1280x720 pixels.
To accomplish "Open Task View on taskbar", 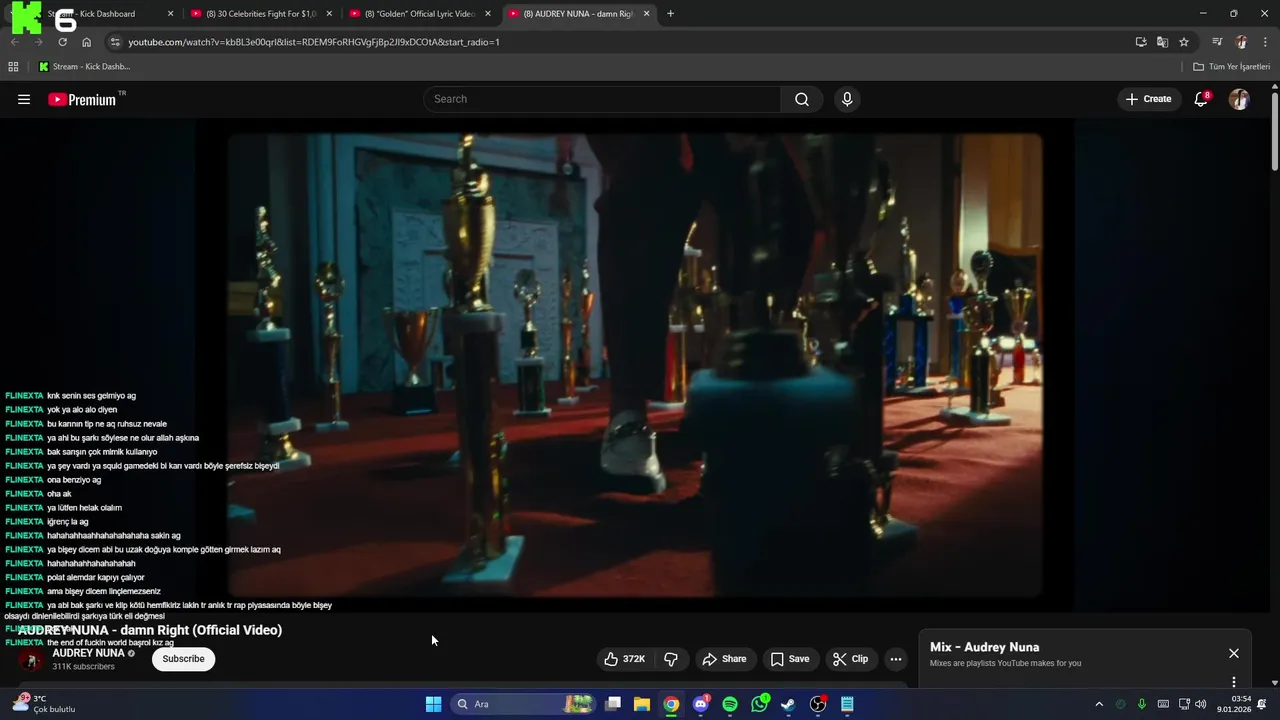I will pos(613,704).
